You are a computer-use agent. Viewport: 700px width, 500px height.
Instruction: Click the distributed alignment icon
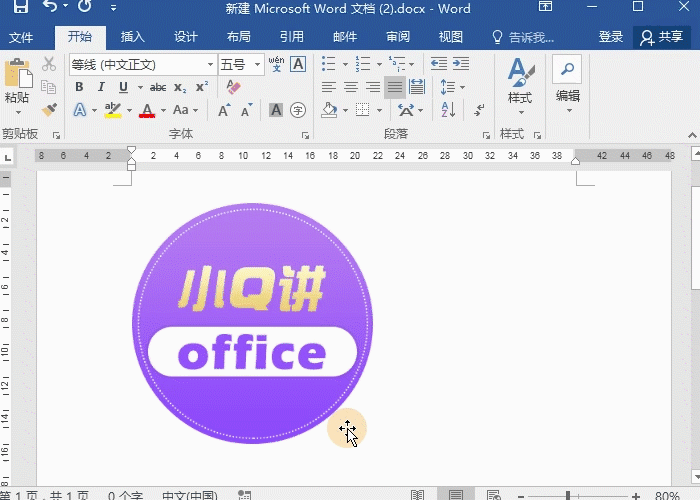pyautogui.click(x=417, y=87)
